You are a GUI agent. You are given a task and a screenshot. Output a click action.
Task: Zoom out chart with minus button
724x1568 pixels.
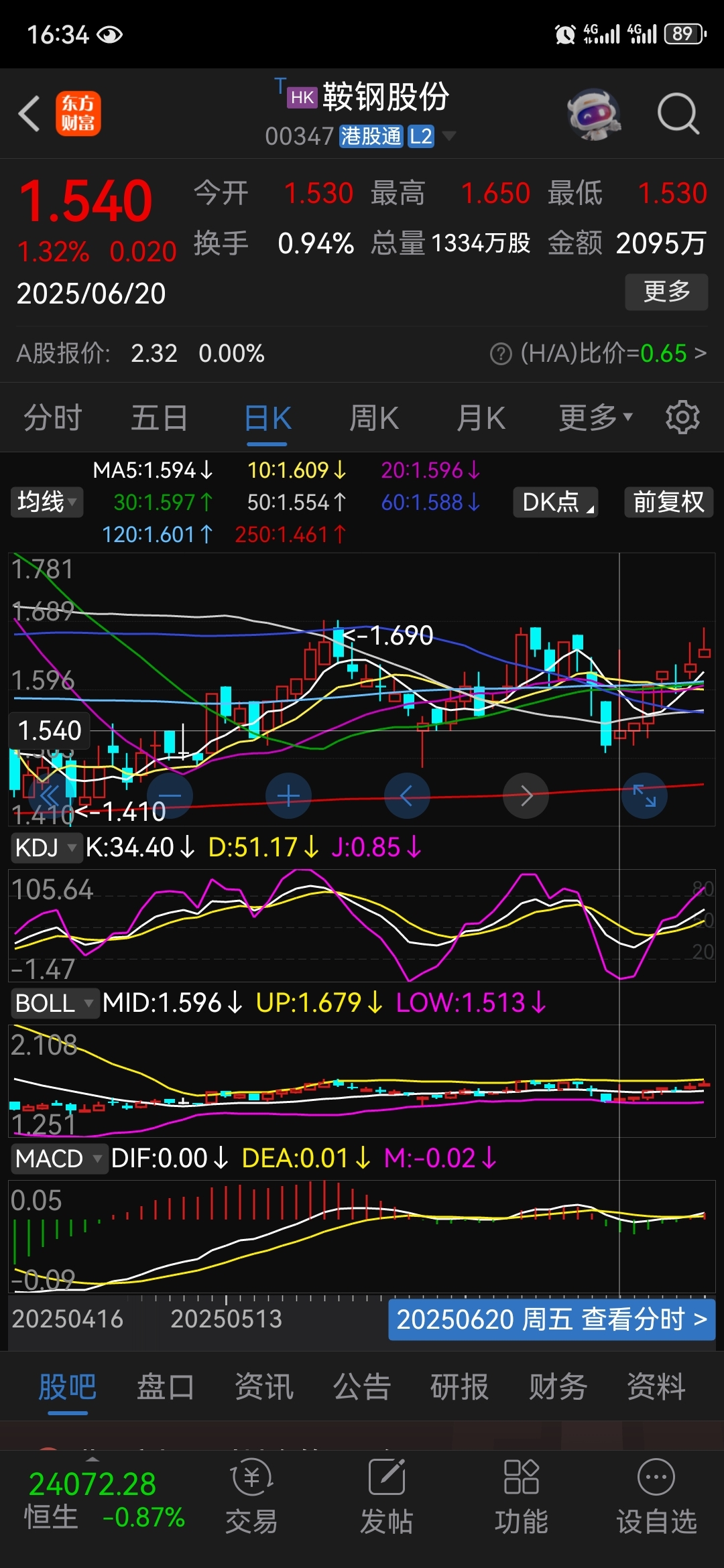(x=170, y=795)
